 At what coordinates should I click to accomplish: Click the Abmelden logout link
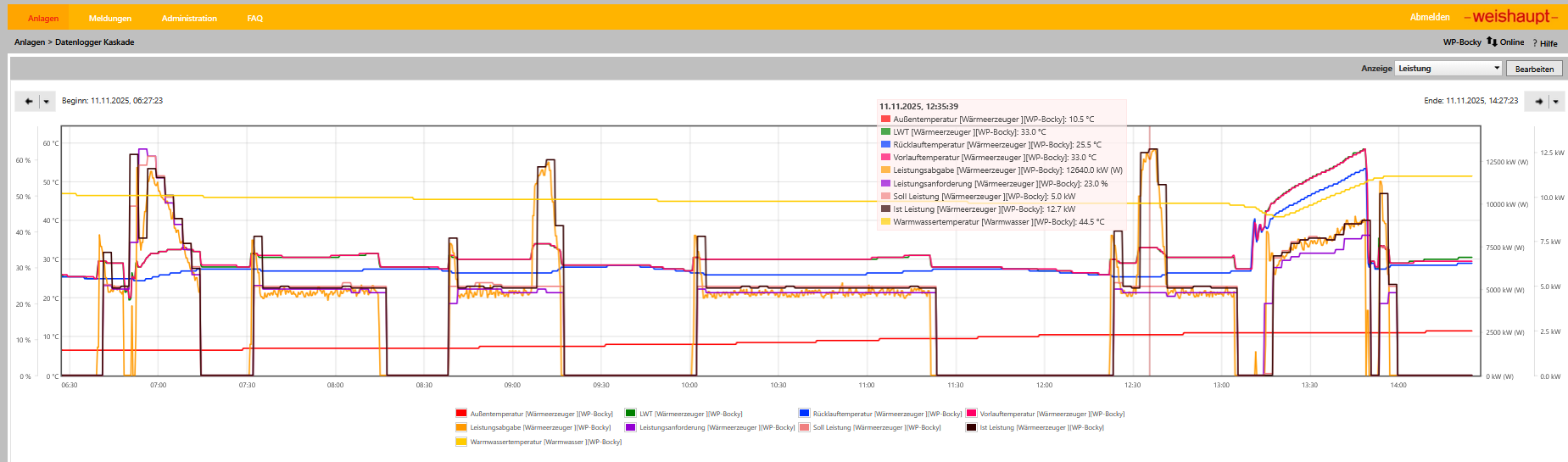point(1430,17)
